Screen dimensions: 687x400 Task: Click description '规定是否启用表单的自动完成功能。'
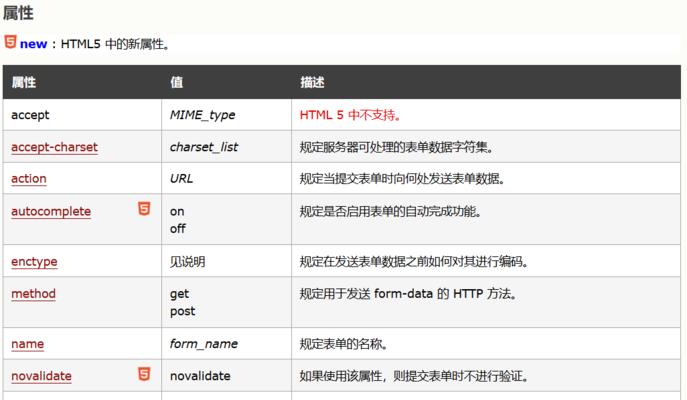click(x=390, y=211)
